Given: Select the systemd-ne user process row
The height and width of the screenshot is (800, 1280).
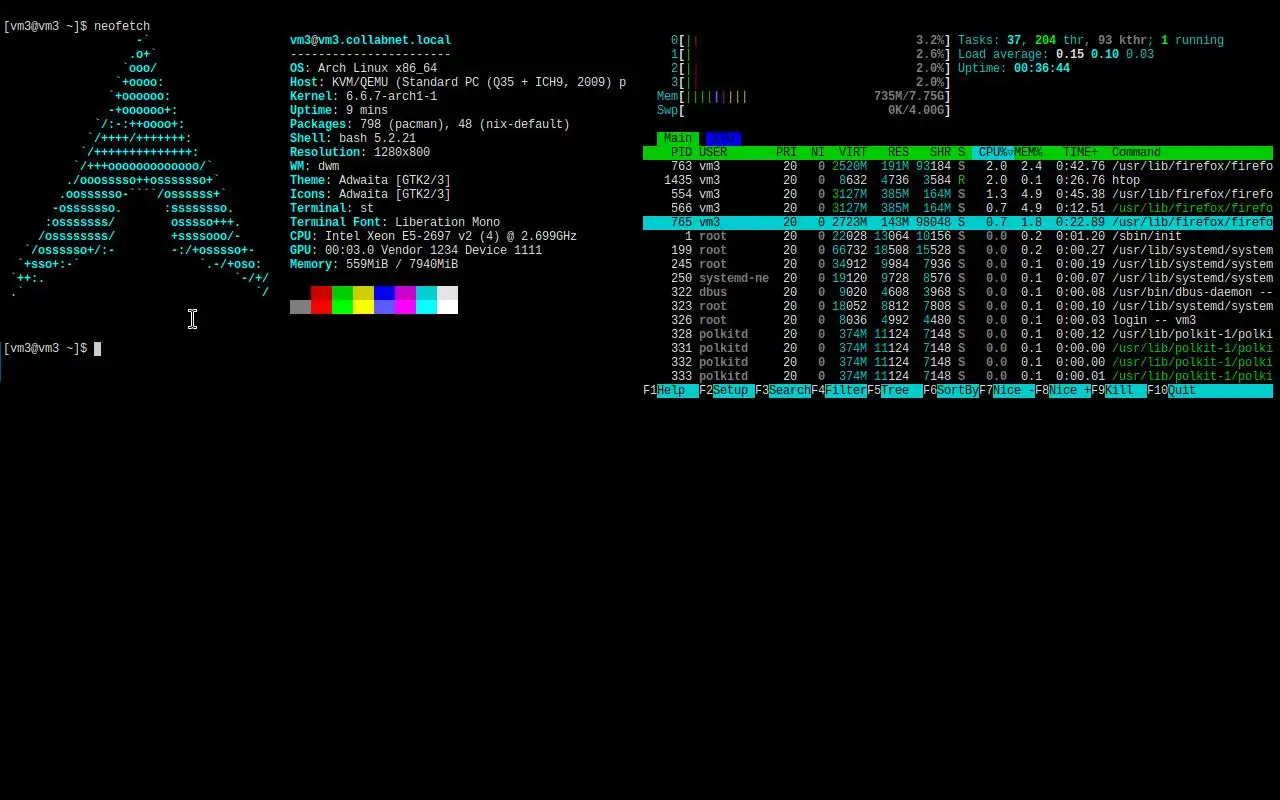Looking at the screenshot, I should pyautogui.click(x=958, y=278).
